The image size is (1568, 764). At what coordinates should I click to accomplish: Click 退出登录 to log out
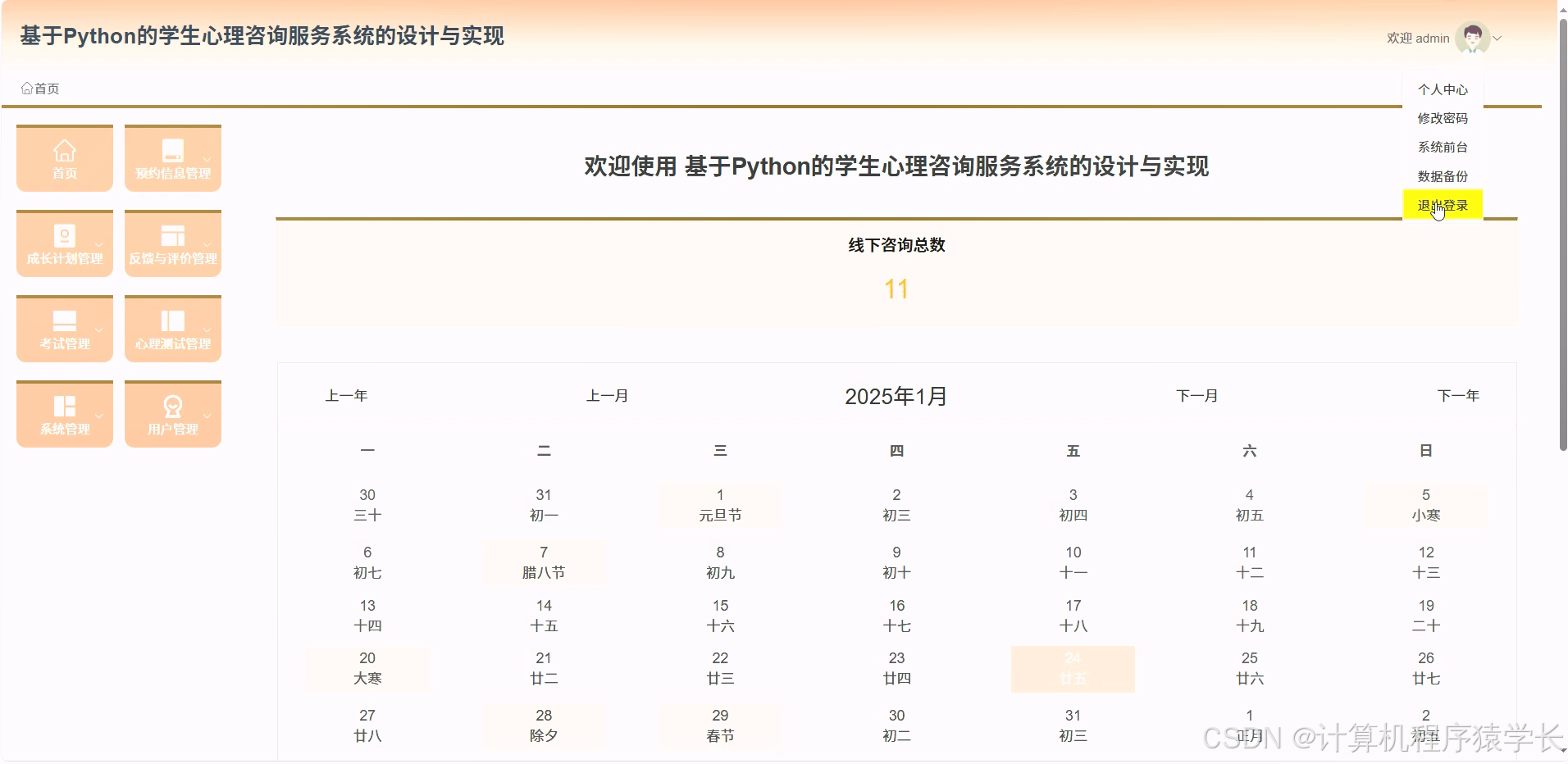pos(1441,205)
